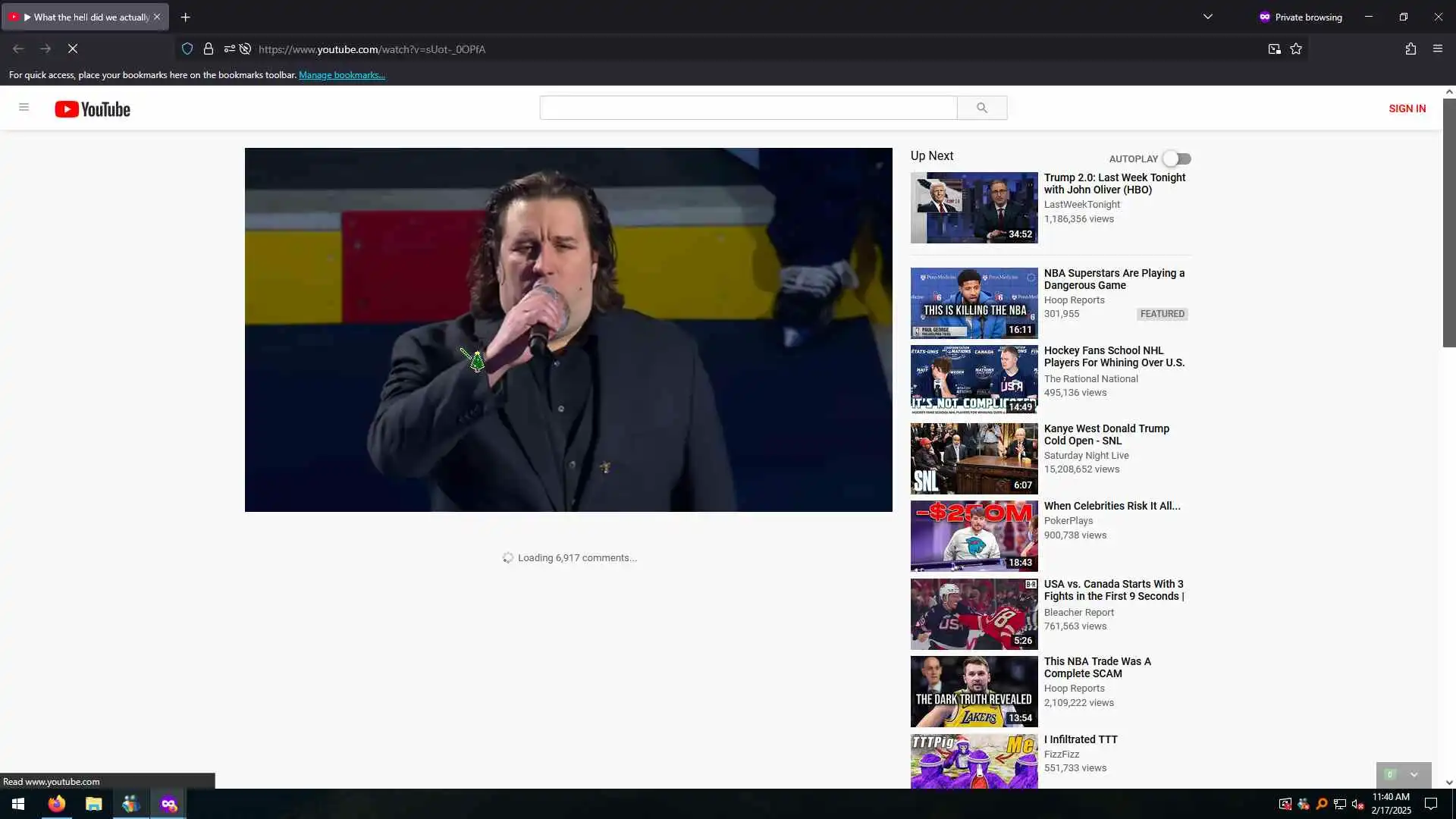Click the site padlock security icon
The width and height of the screenshot is (1456, 819).
pyautogui.click(x=209, y=49)
